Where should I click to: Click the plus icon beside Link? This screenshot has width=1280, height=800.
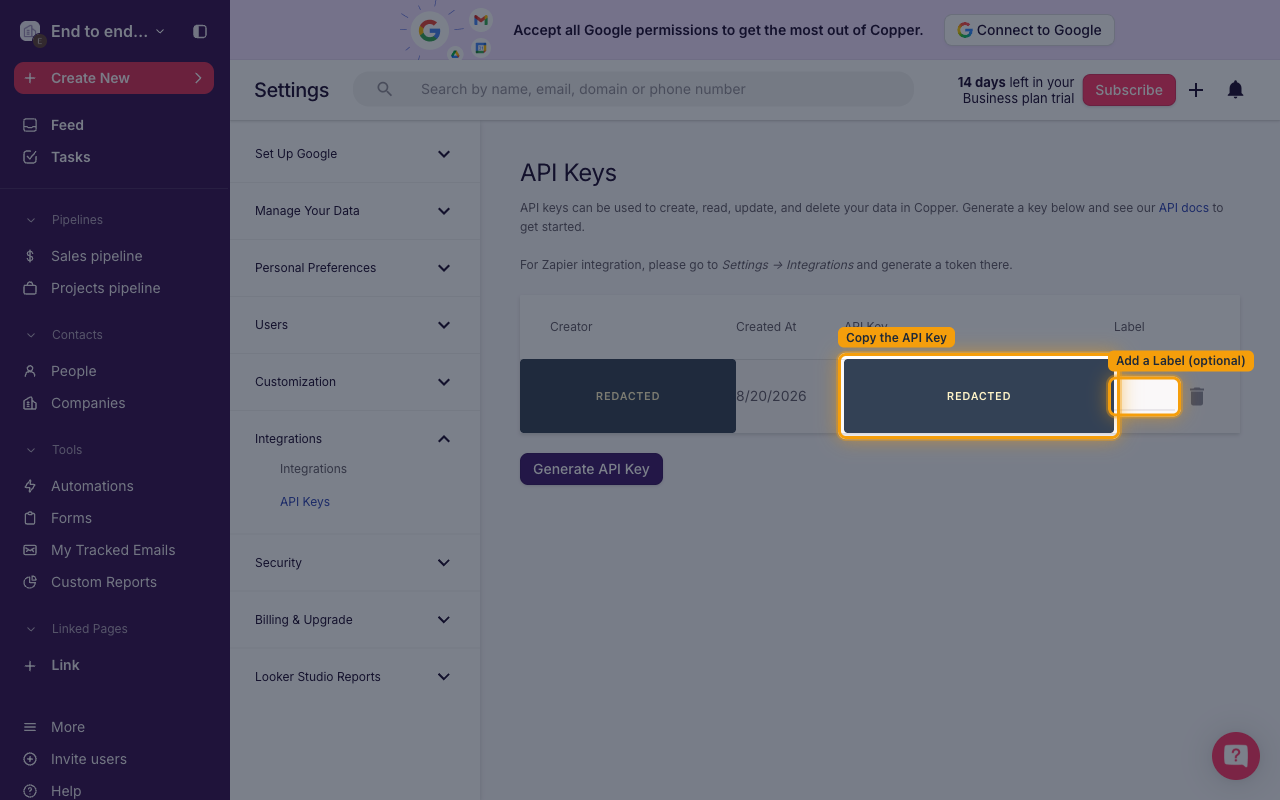pos(30,665)
